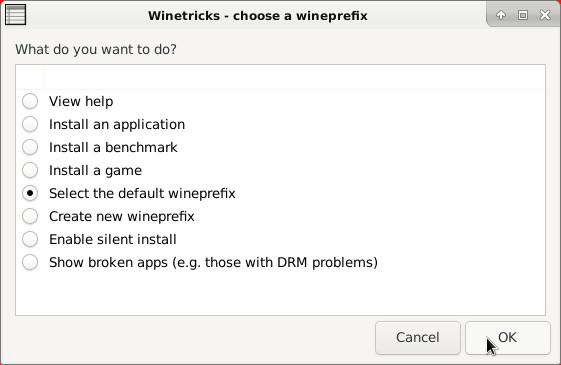Click the empty list area below the options
561x365 pixels.
[x=280, y=294]
